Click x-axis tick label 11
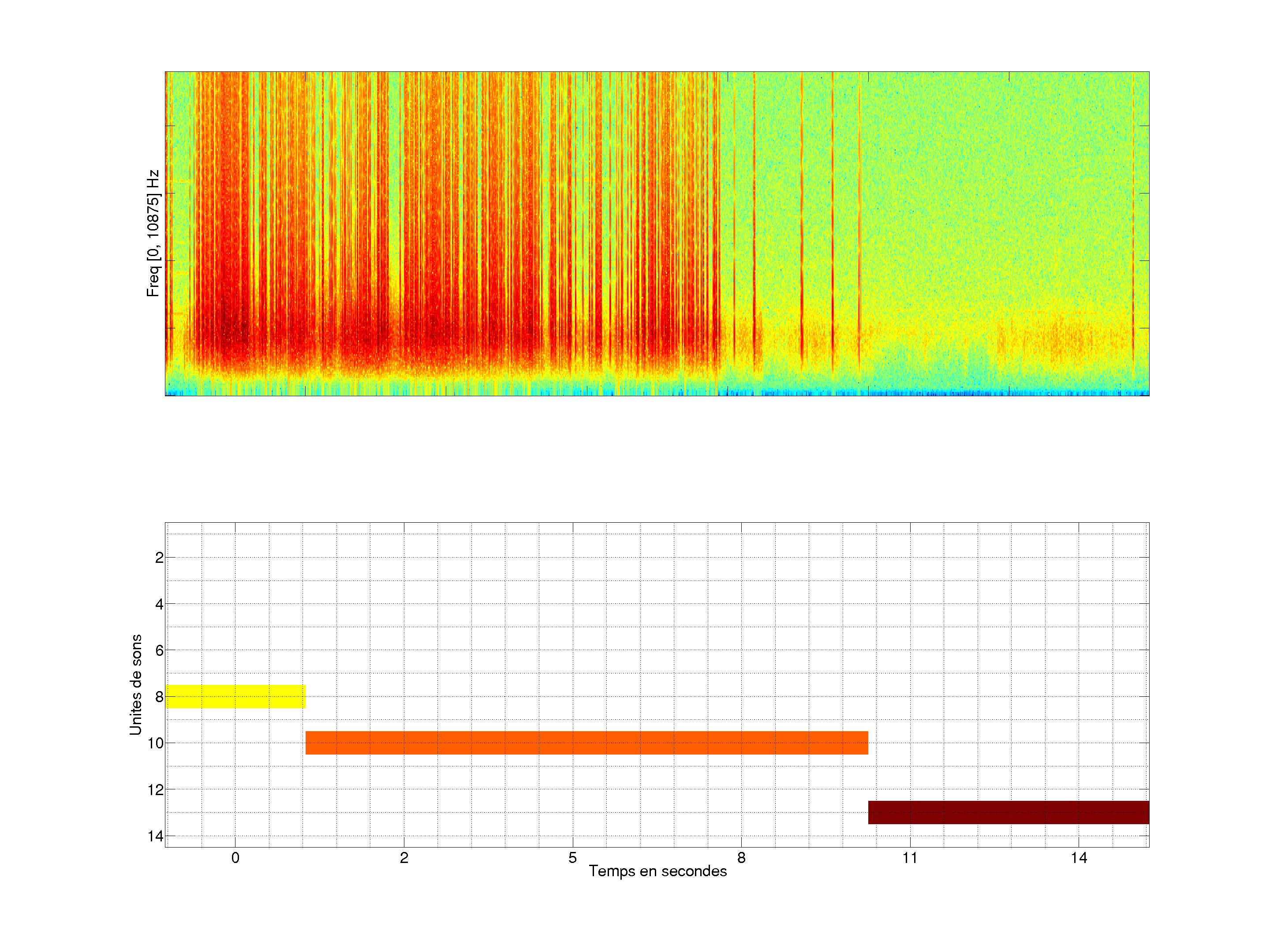The height and width of the screenshot is (952, 1270). (910, 858)
